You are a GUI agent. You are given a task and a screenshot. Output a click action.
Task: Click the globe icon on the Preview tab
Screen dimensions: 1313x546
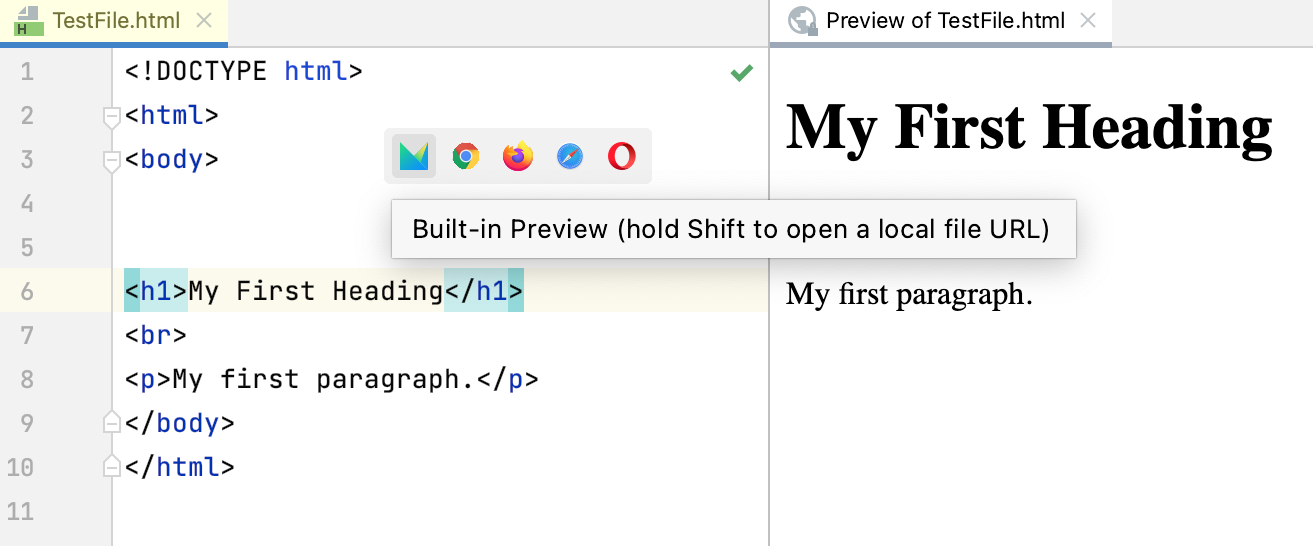(x=802, y=21)
